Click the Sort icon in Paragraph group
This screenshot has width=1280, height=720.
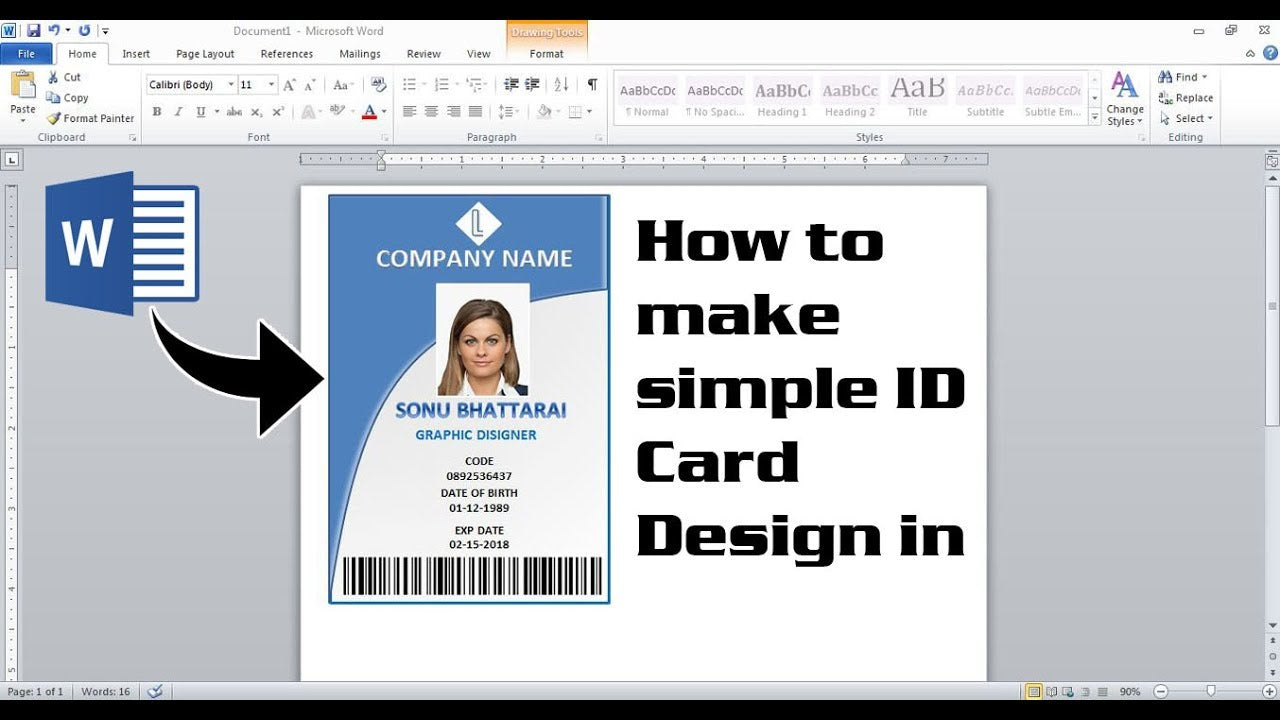pos(561,85)
